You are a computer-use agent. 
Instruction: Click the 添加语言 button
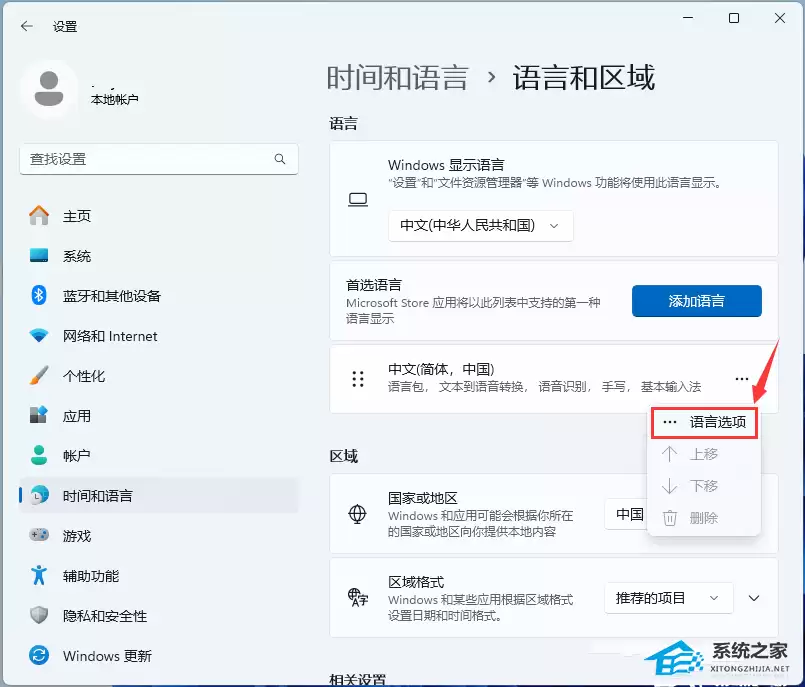(x=697, y=301)
